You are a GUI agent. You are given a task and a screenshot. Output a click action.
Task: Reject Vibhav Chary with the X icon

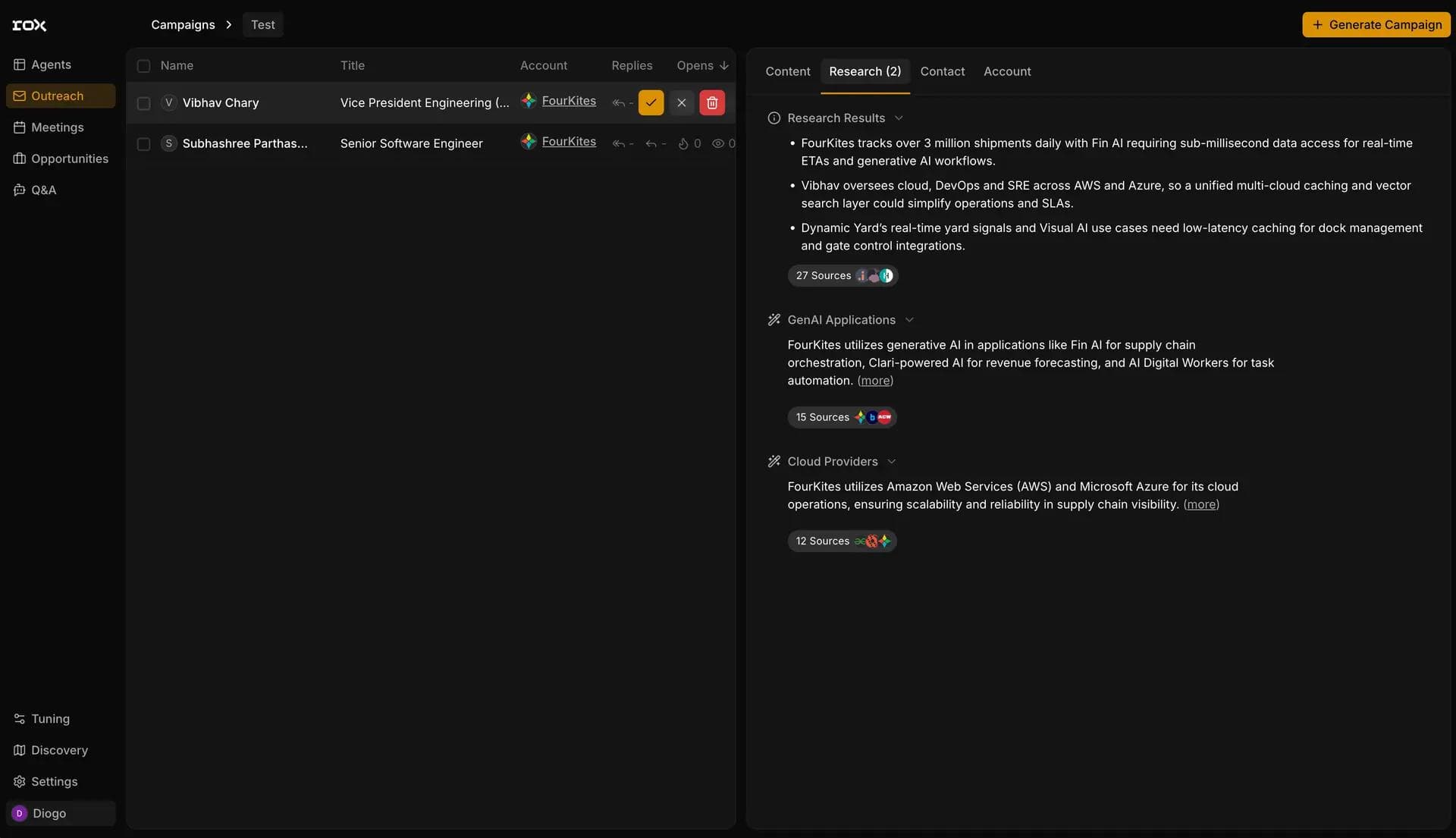point(681,102)
